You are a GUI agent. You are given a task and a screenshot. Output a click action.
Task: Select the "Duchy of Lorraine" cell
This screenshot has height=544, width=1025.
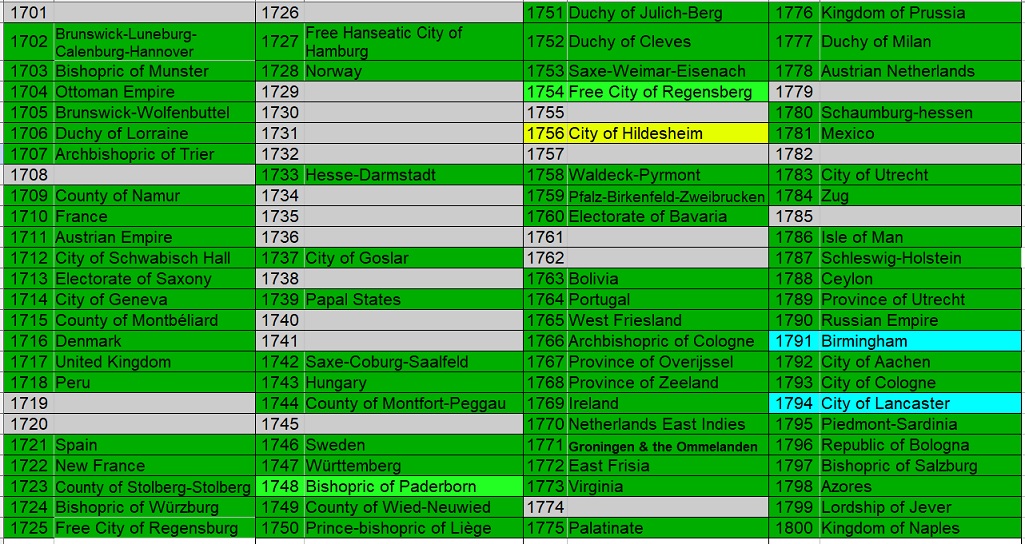154,133
